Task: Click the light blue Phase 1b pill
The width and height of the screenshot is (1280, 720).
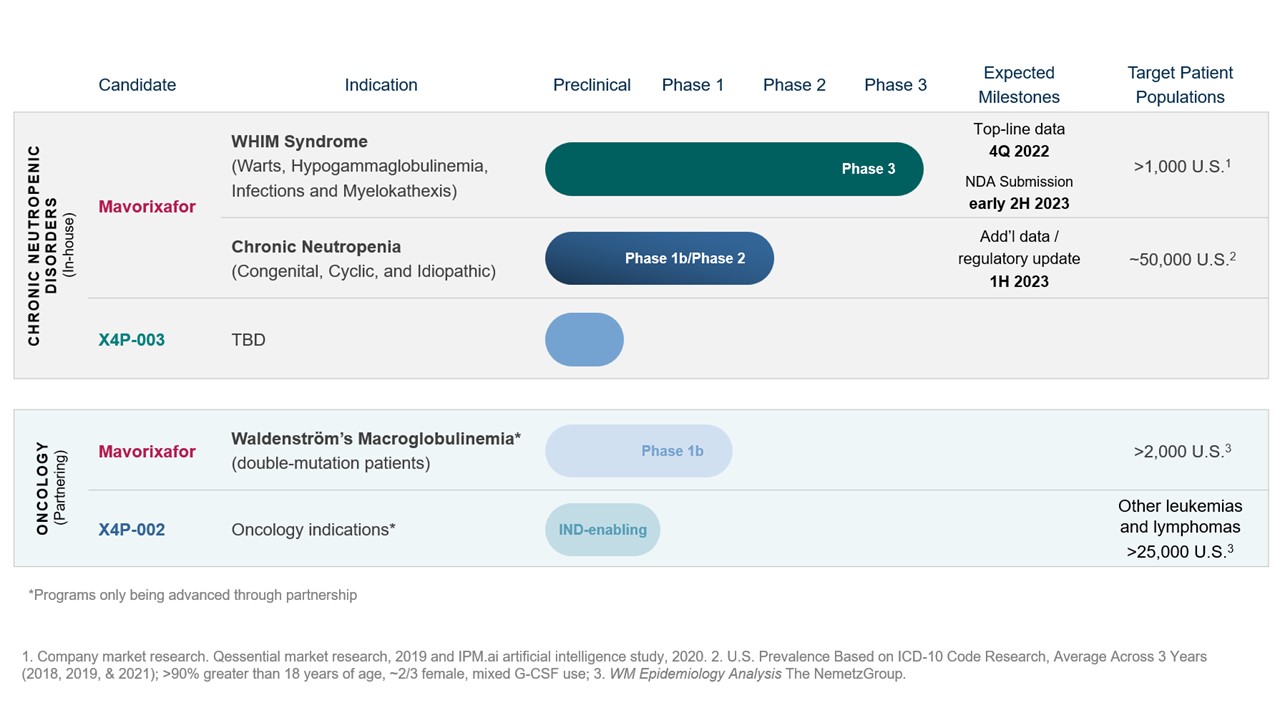Action: tap(638, 451)
